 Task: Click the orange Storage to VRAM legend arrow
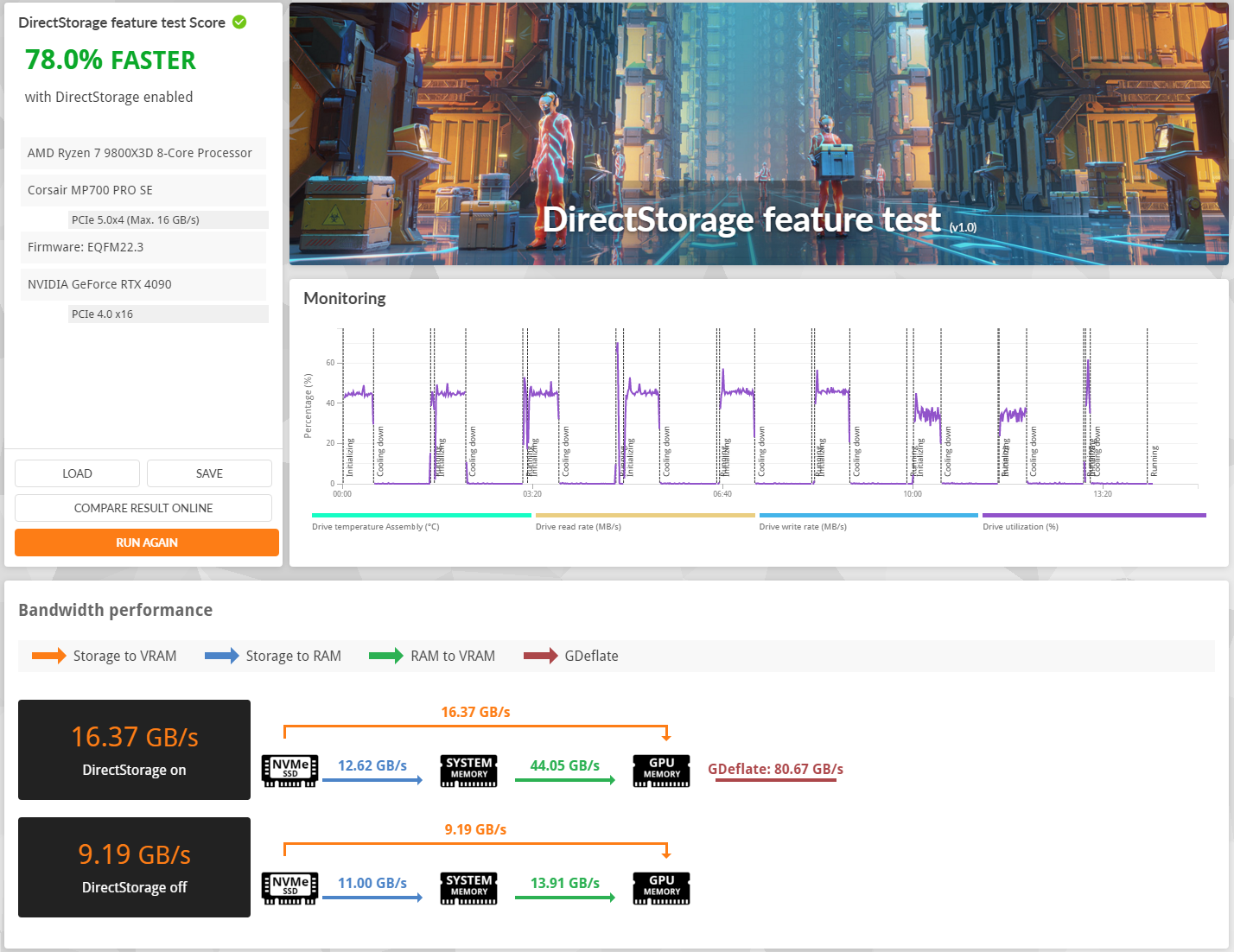point(48,656)
